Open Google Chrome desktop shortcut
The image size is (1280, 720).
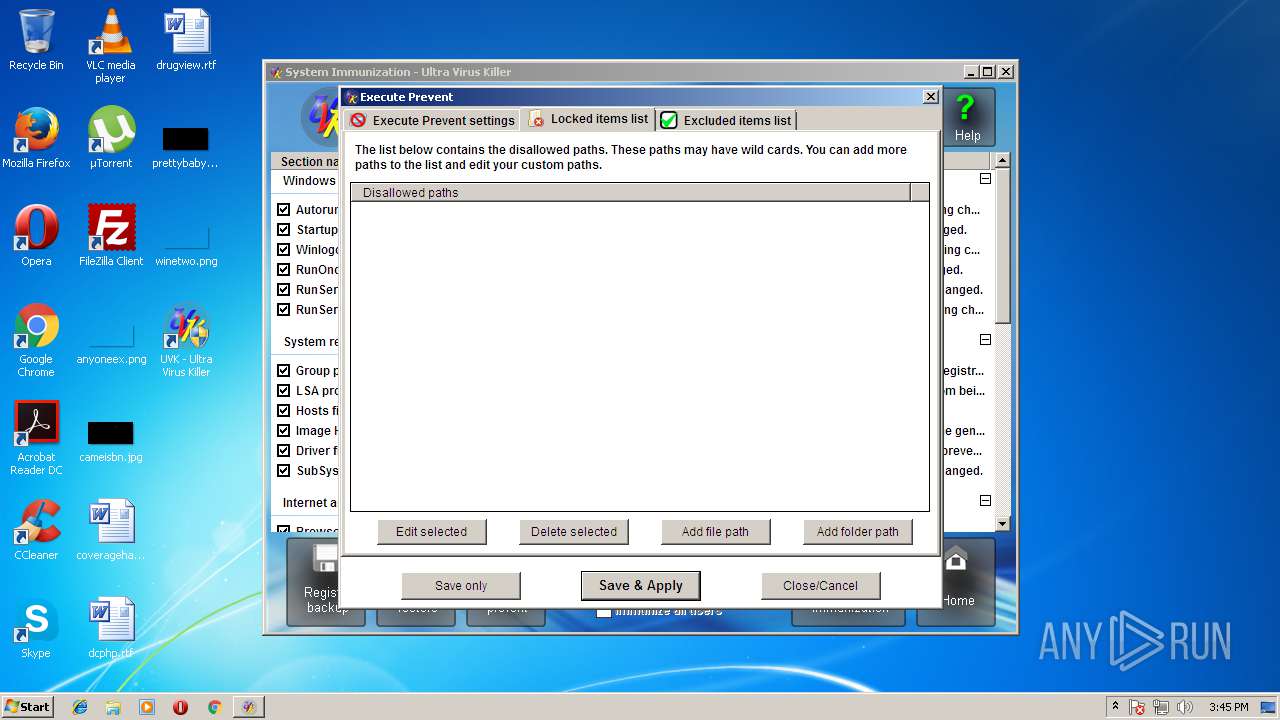click(x=36, y=340)
